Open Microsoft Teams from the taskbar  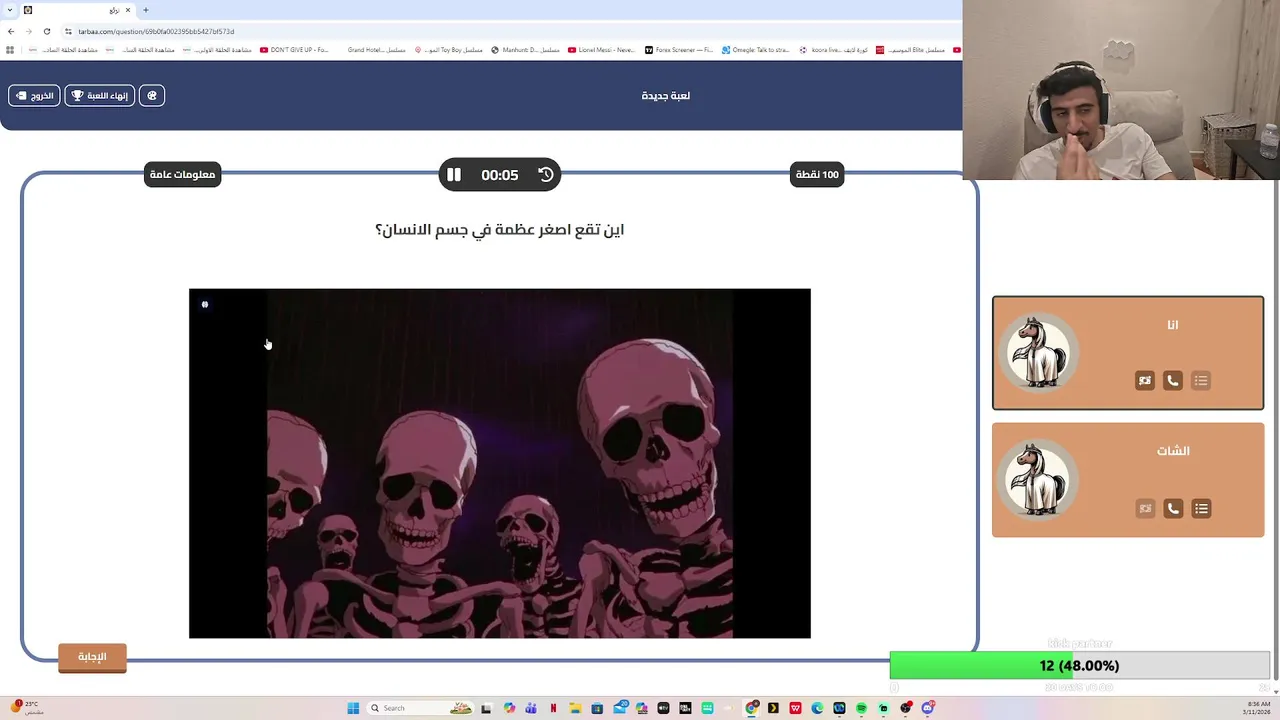(531, 708)
